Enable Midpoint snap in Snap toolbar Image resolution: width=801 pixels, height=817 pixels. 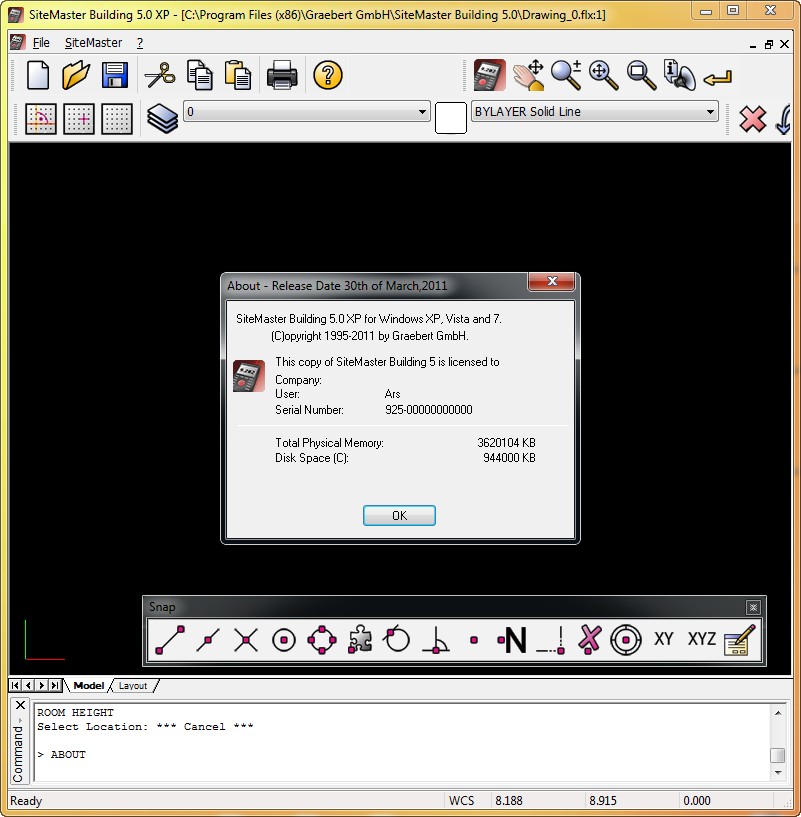point(208,639)
